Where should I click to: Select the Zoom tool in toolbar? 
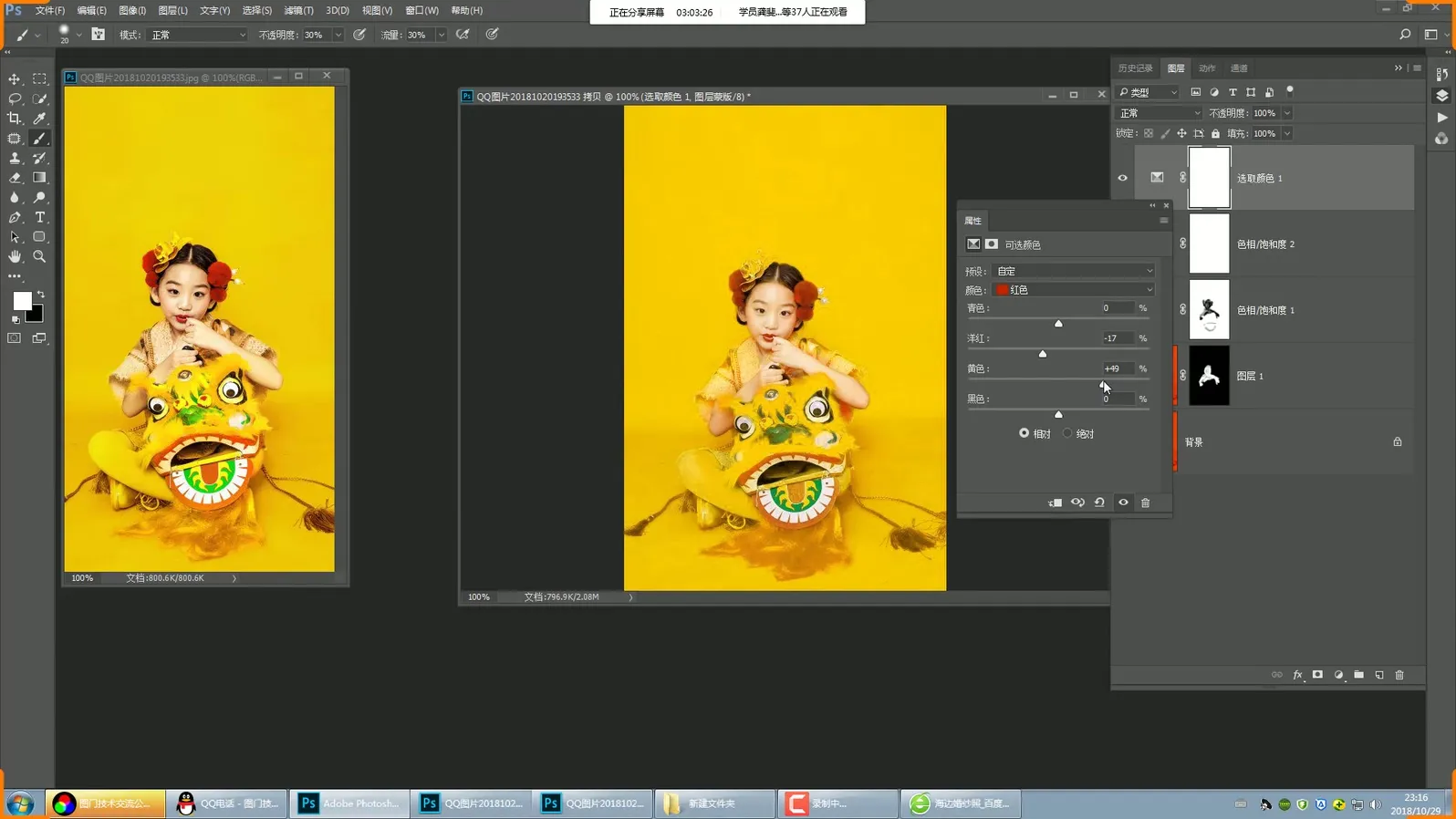[x=39, y=257]
